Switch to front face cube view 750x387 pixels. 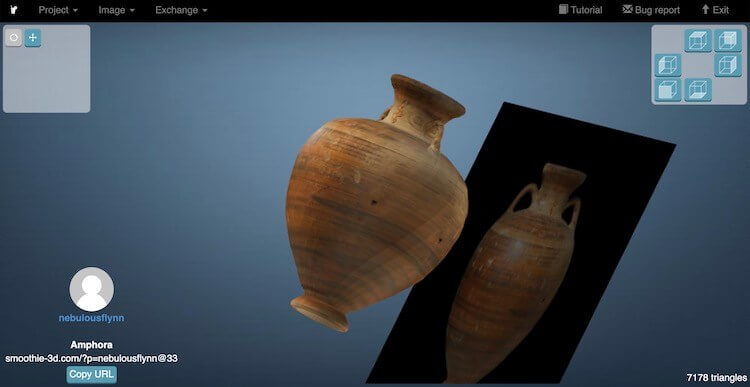[x=668, y=90]
